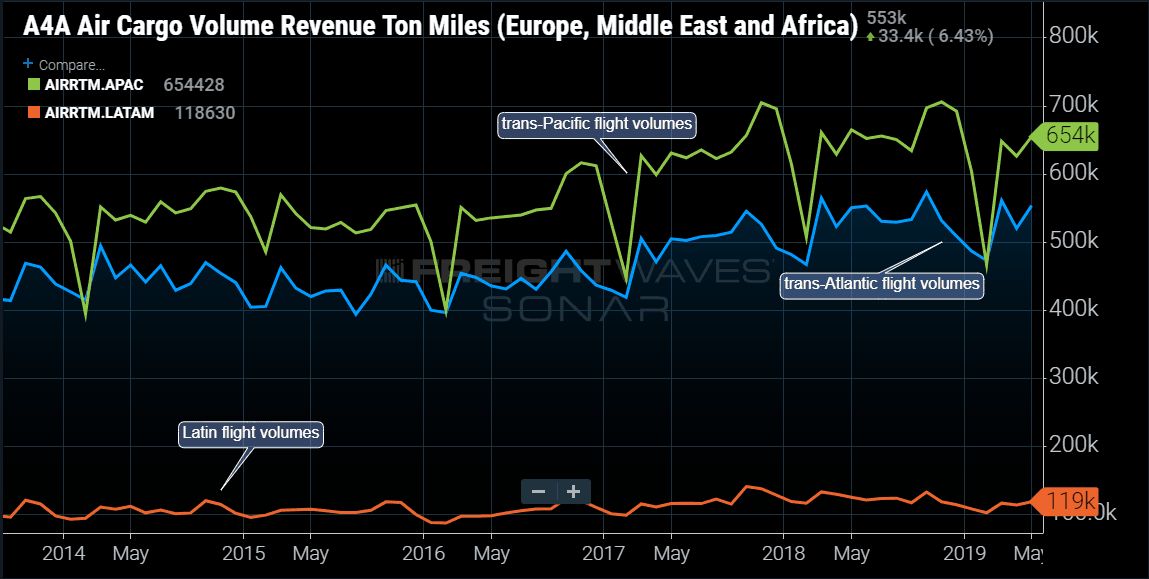The width and height of the screenshot is (1149, 579).
Task: Open the Compare... option
Action: (x=72, y=65)
